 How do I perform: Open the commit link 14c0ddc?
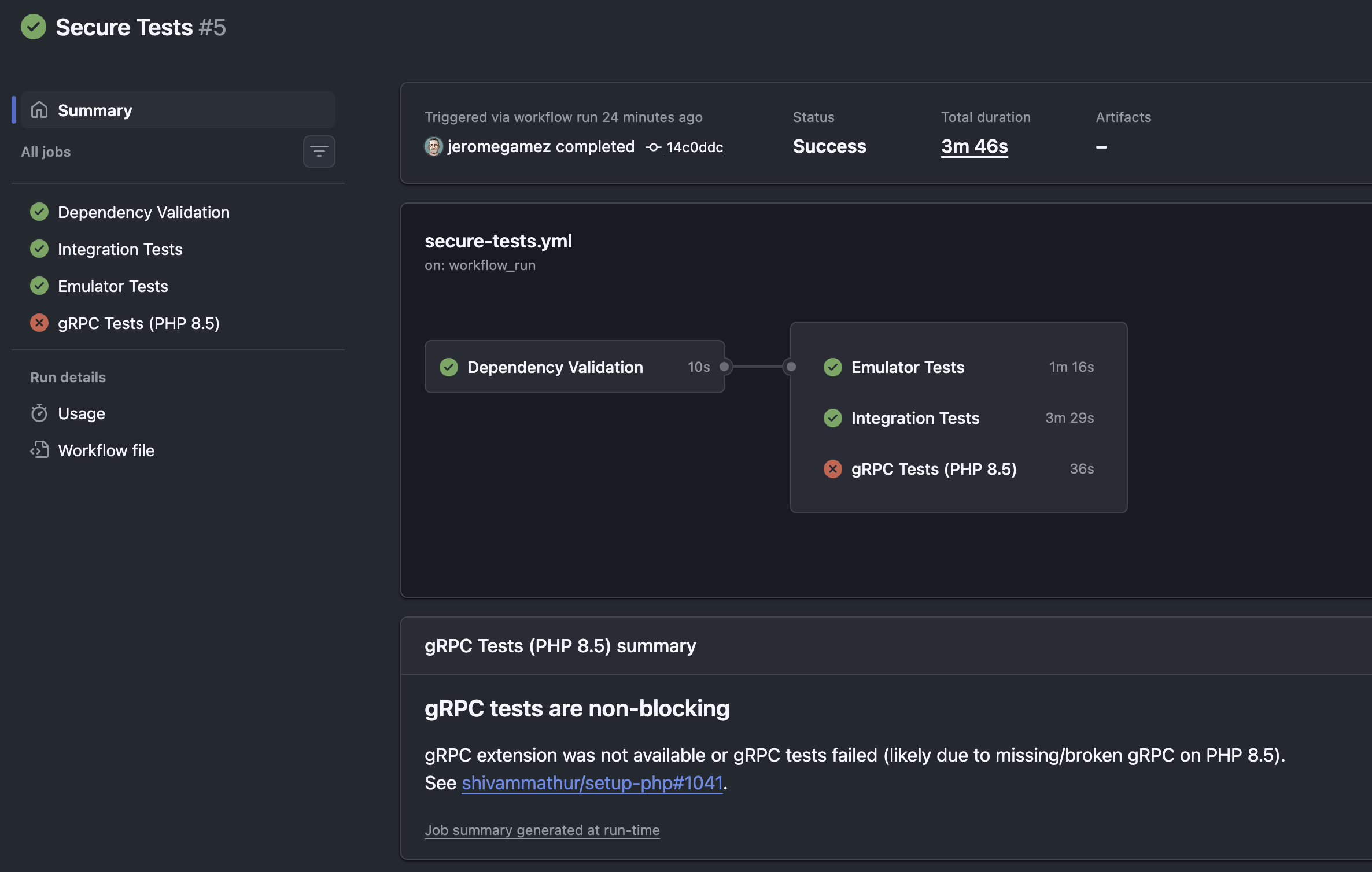coord(694,147)
